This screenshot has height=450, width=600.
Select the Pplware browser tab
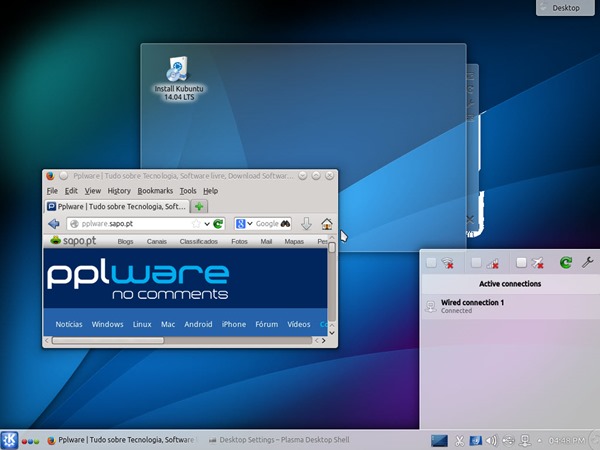117,207
